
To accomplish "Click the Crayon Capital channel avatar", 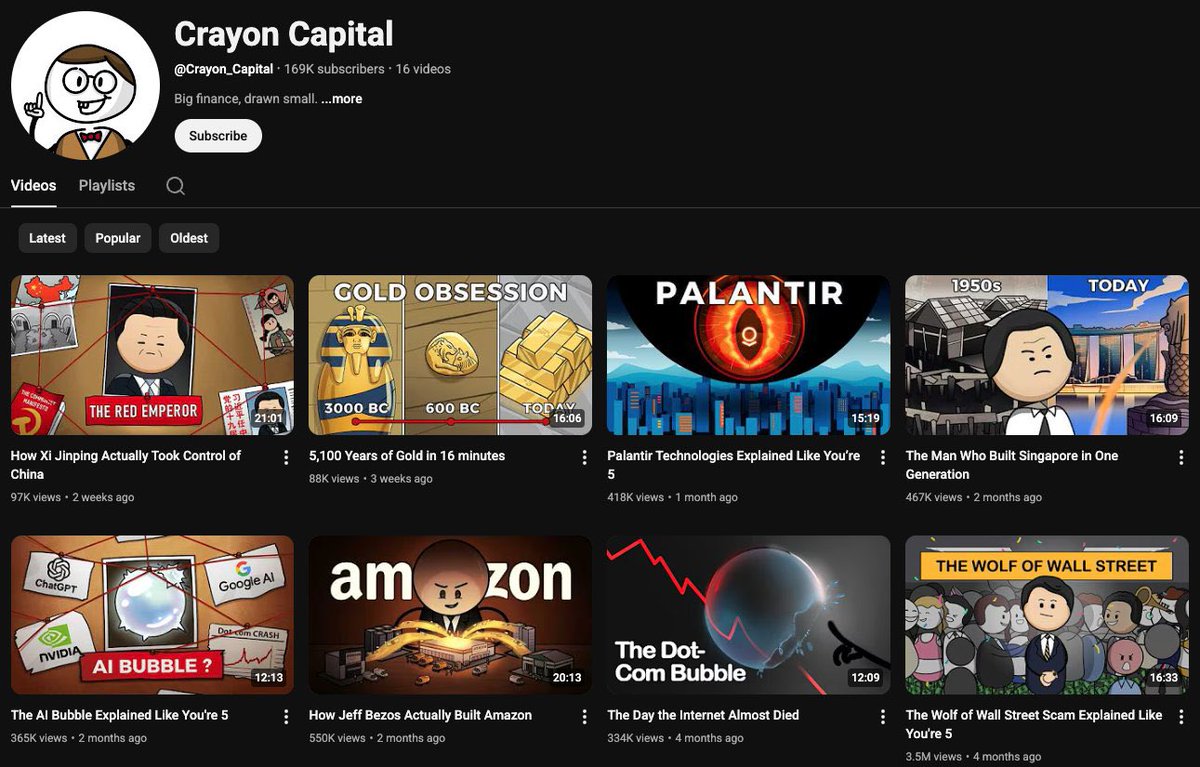I will point(85,86).
